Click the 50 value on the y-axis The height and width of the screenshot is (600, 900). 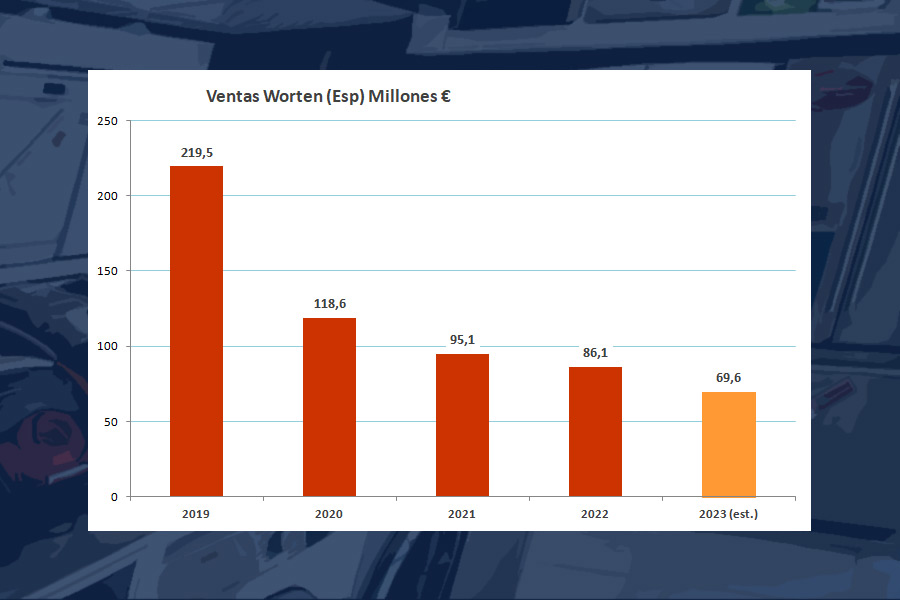click(x=111, y=422)
